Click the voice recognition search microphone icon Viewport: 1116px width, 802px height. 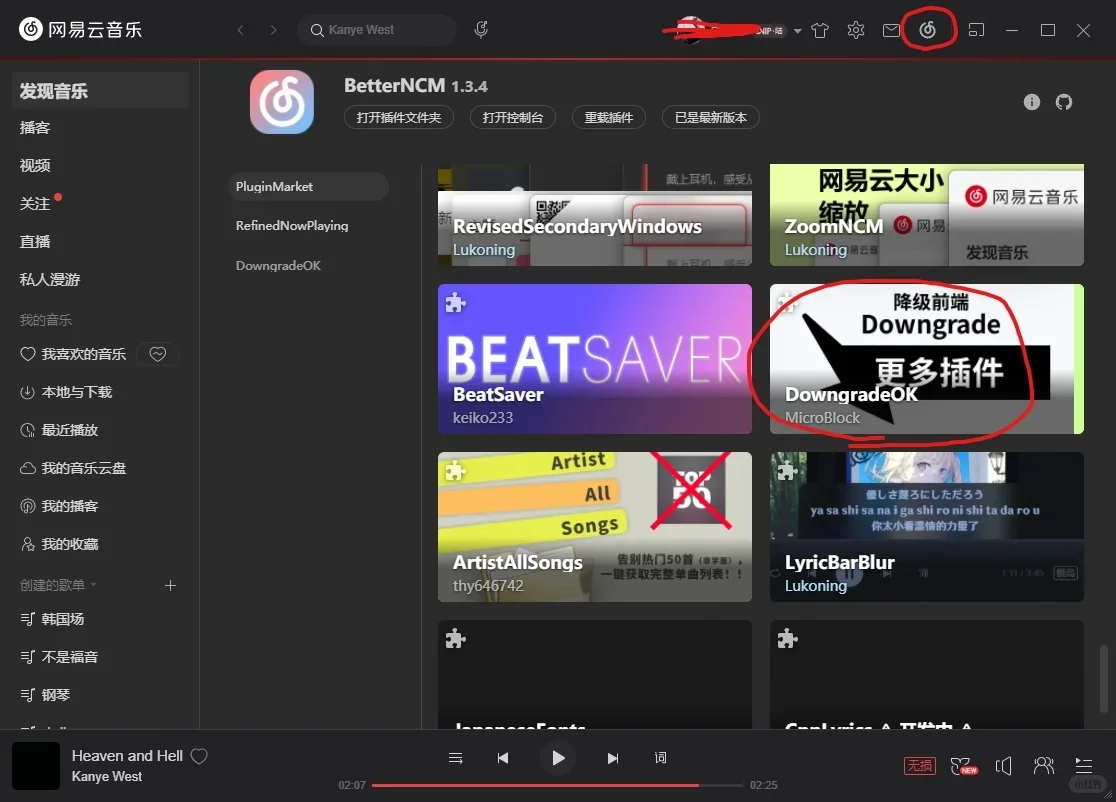click(481, 29)
